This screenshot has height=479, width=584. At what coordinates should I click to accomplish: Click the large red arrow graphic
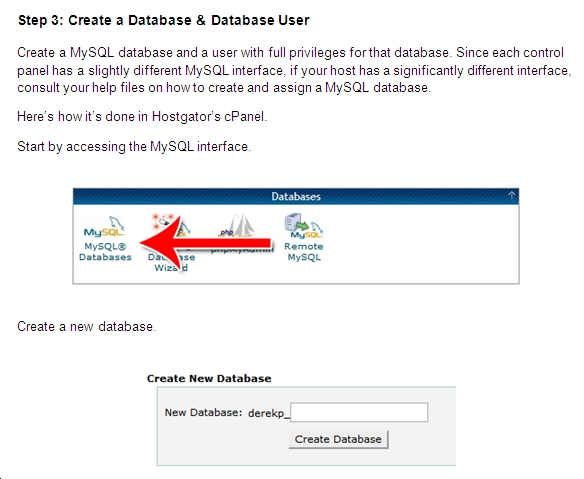click(206, 243)
